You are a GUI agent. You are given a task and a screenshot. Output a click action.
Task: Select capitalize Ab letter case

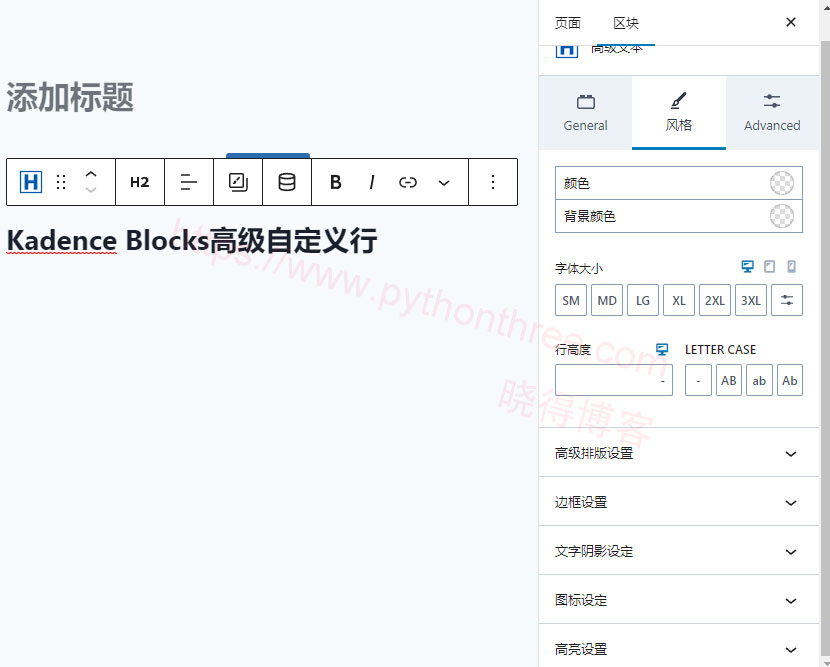(x=790, y=380)
